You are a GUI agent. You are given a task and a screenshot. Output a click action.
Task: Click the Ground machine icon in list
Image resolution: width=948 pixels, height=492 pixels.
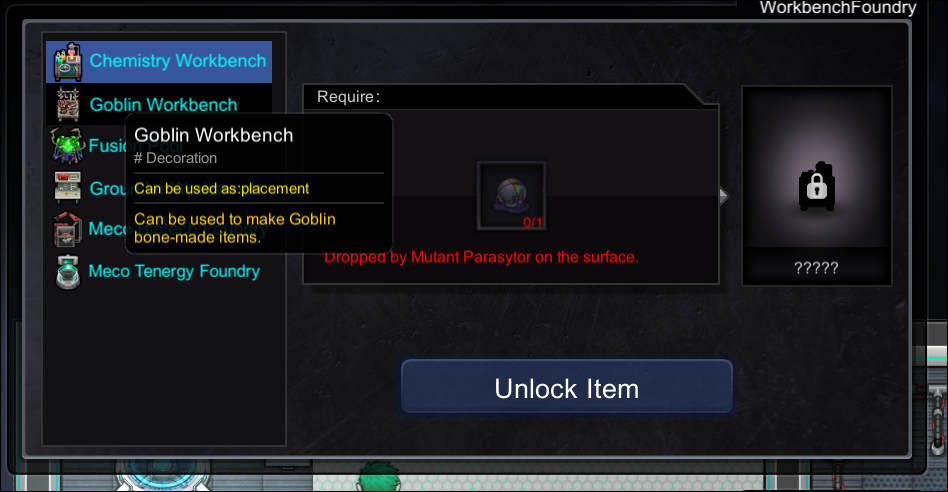[x=67, y=188]
